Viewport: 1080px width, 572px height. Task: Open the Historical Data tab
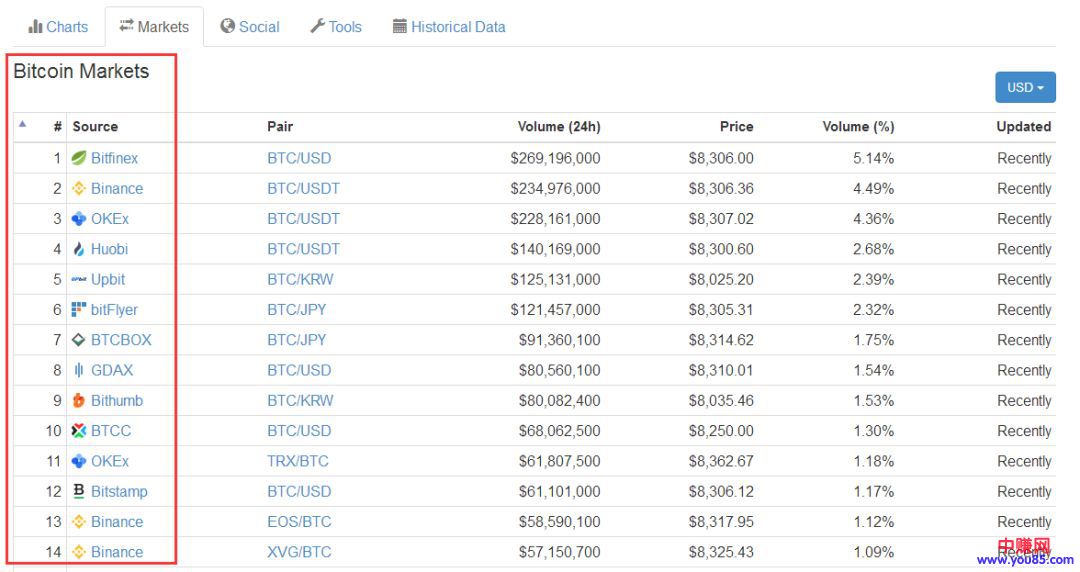[x=449, y=27]
